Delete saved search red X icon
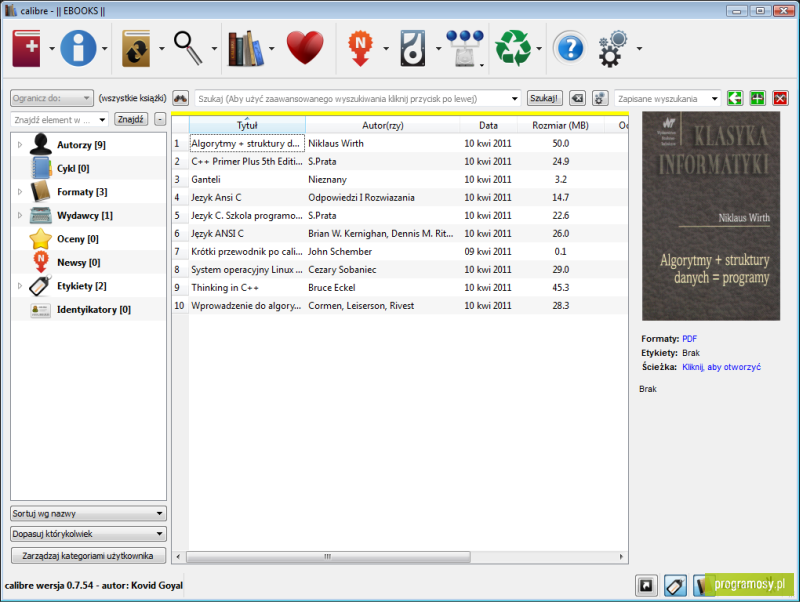Viewport: 800px width, 602px height. [x=781, y=98]
